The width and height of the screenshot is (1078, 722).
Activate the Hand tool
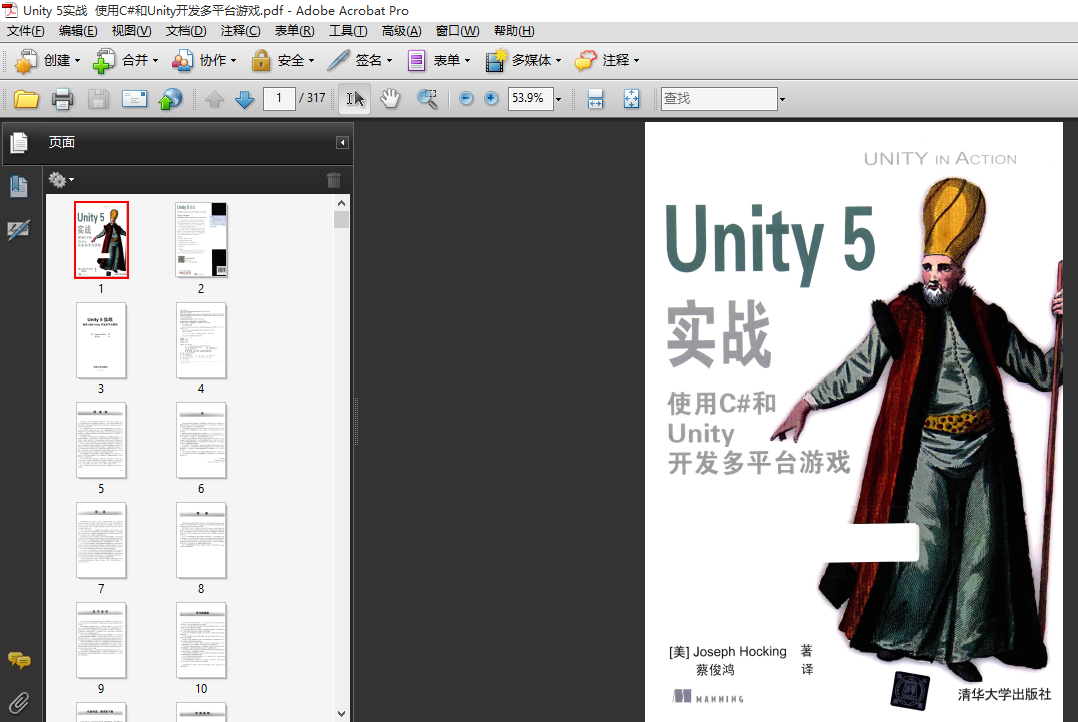(390, 99)
